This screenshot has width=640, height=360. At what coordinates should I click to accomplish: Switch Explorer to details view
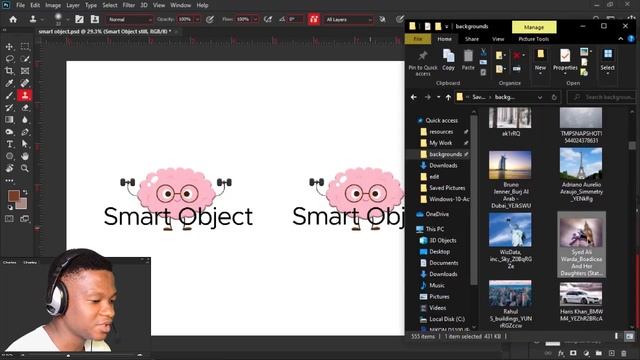coord(617,336)
